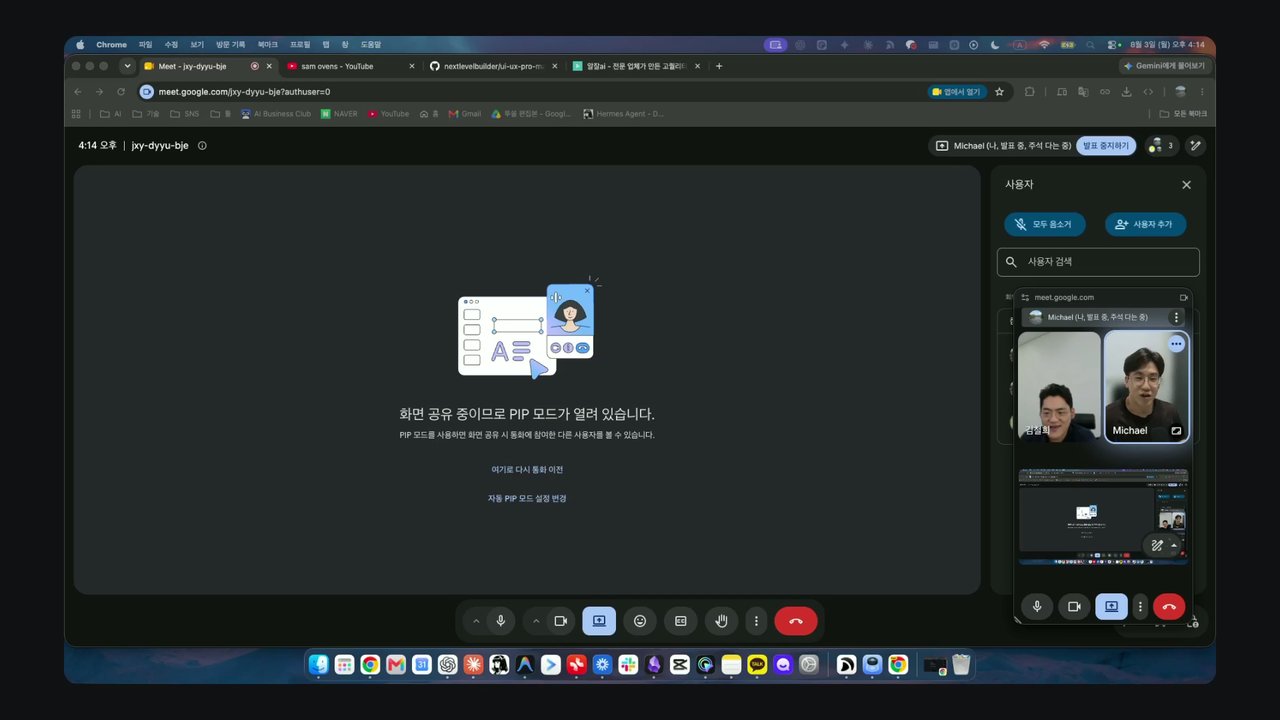
Task: Open more options in main Meet toolbar
Action: coord(756,621)
